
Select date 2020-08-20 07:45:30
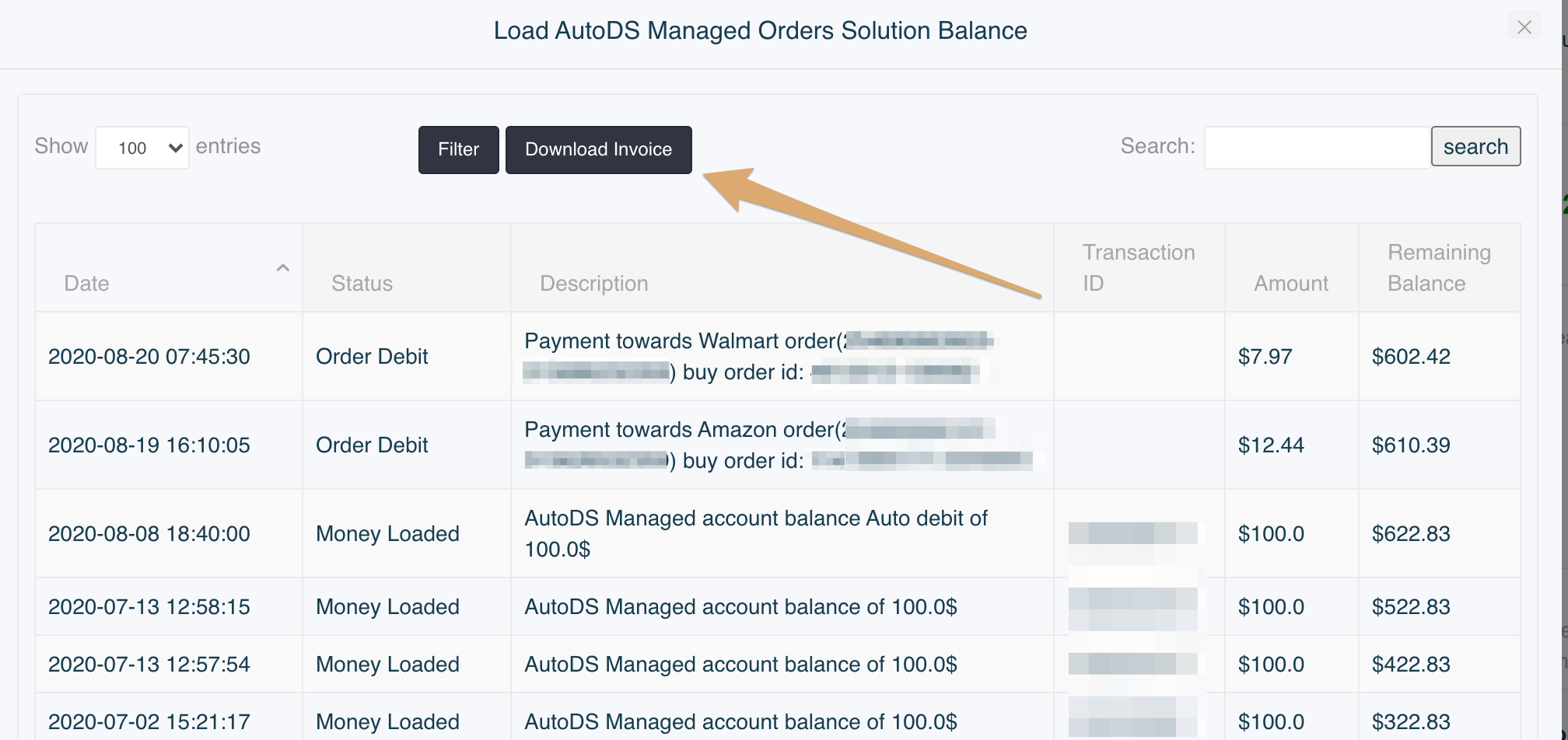point(149,357)
